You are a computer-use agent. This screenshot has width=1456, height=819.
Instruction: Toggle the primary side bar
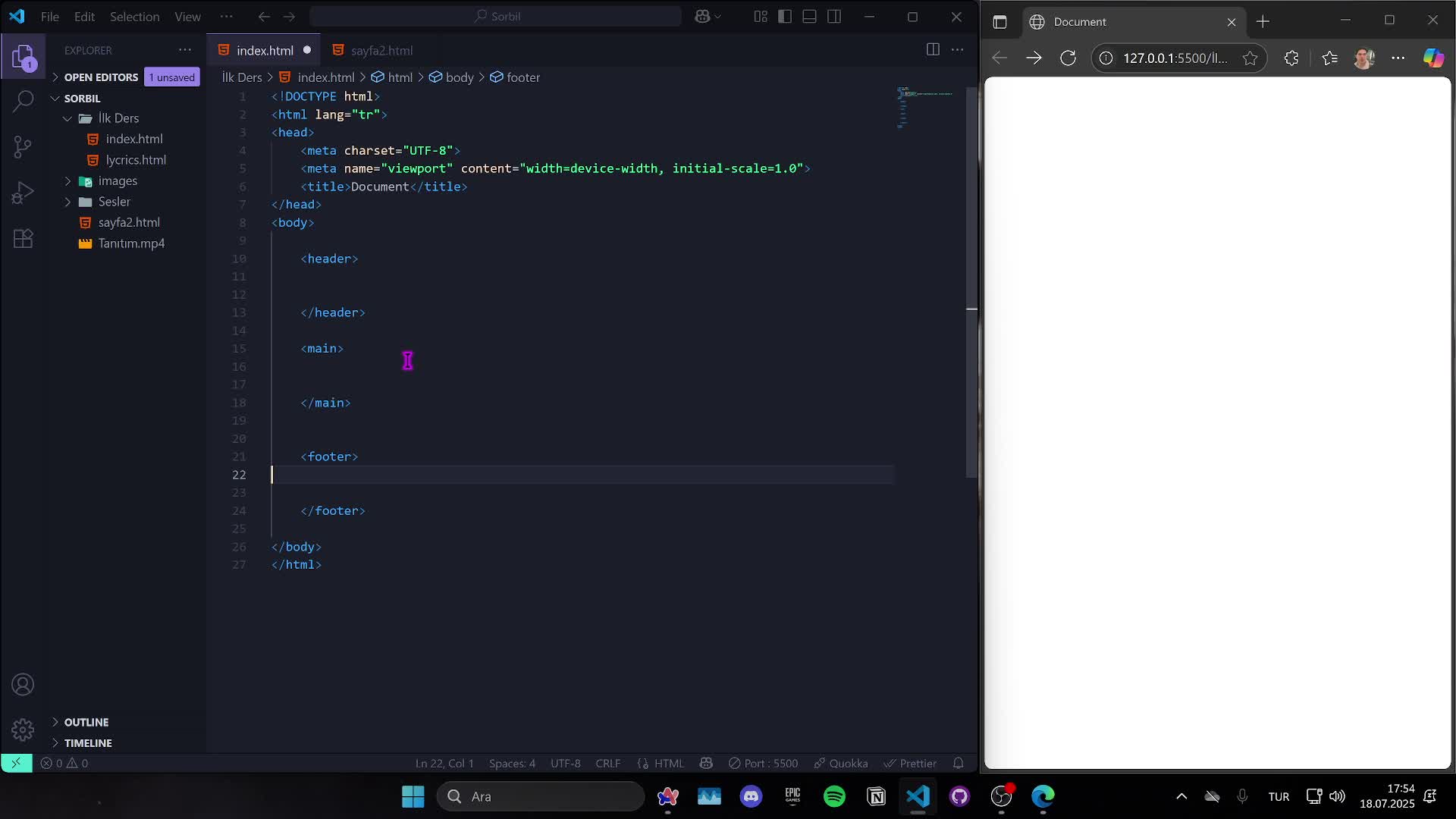[785, 16]
